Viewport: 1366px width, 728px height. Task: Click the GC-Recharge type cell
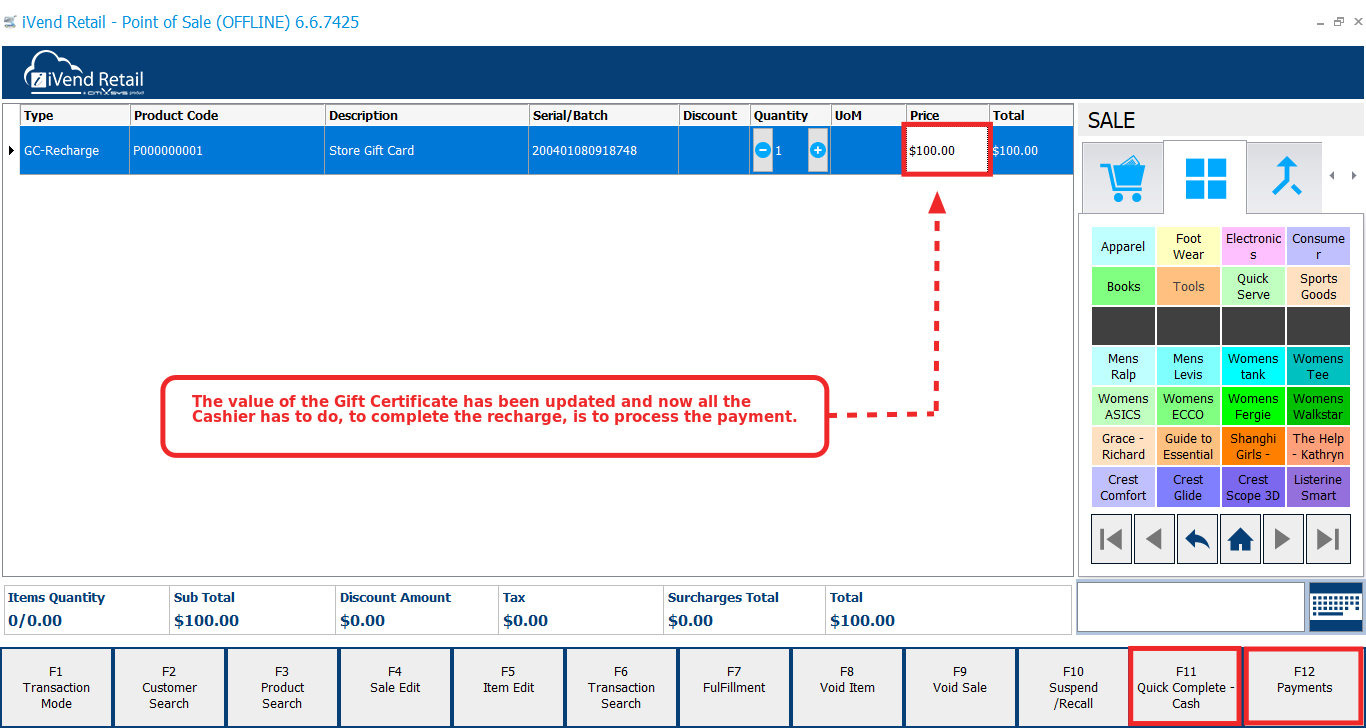click(75, 150)
